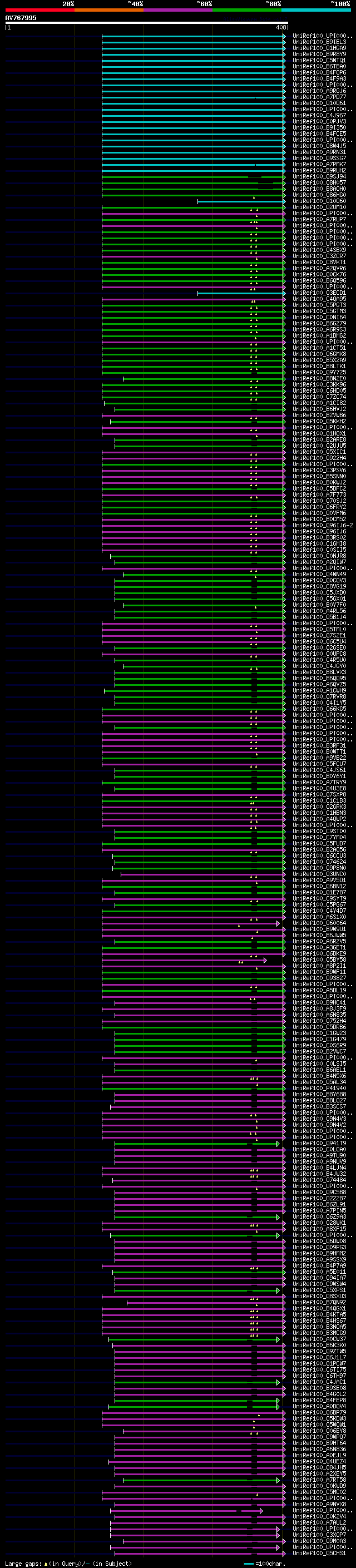Select the UniRef100_Q8W4J5 label
356x1568 pixels.
[319, 146]
